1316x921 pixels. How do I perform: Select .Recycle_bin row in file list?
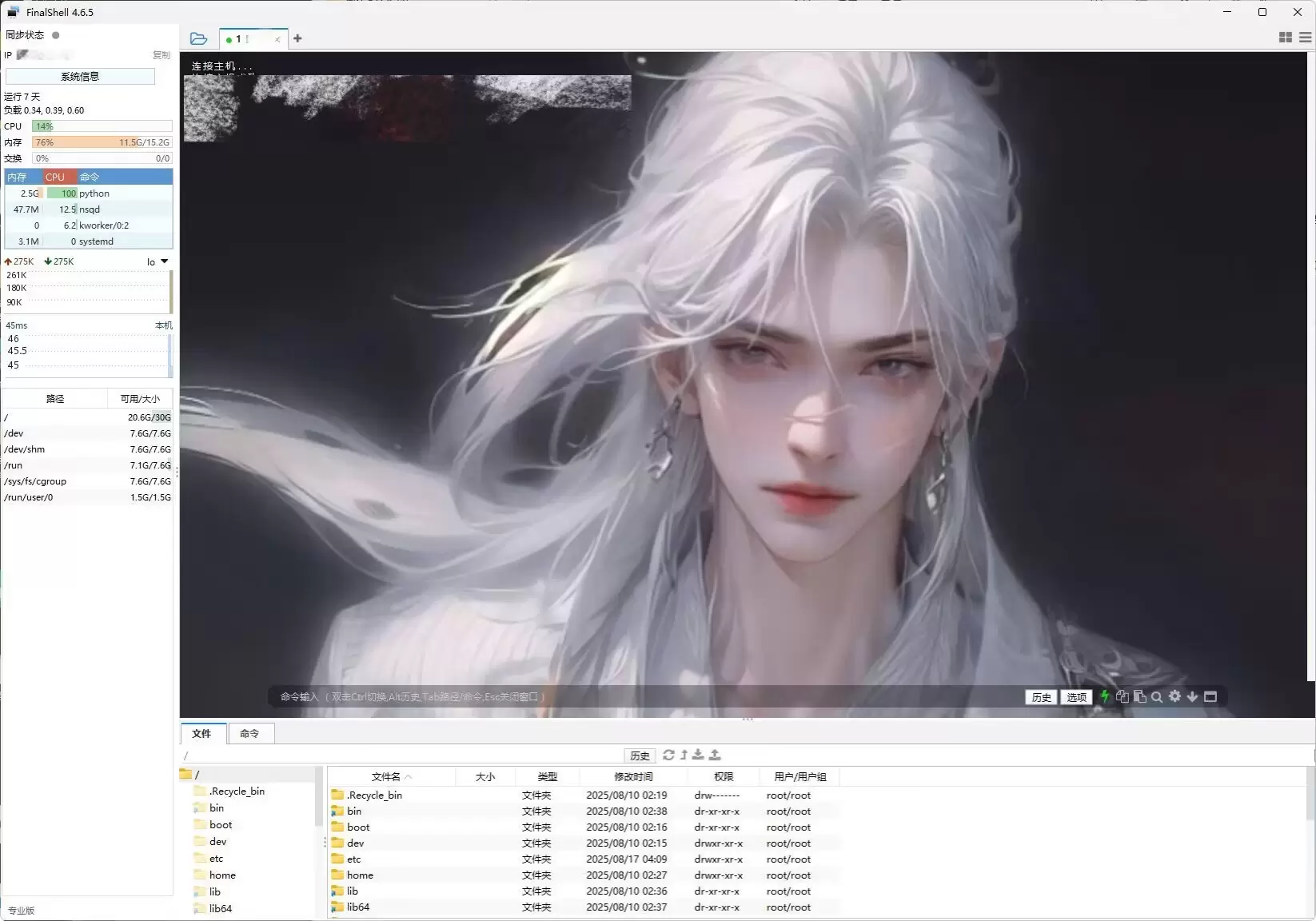[584, 795]
